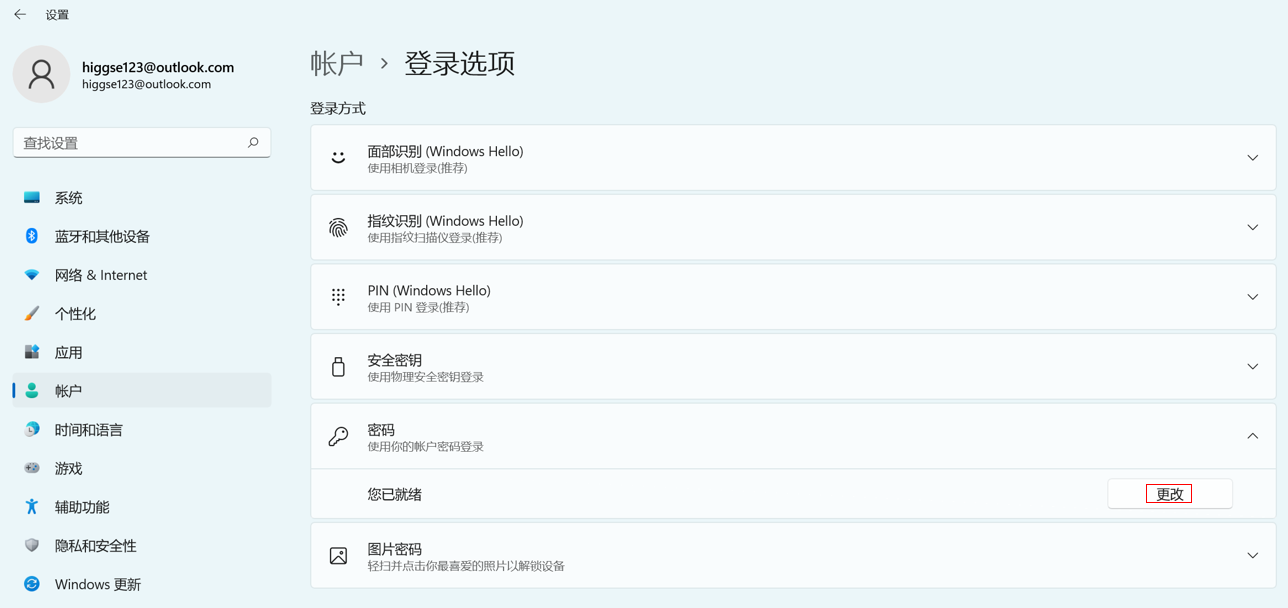Image resolution: width=1288 pixels, height=608 pixels.
Task: Click 帐户 breadcrumb link in header
Action: (337, 64)
